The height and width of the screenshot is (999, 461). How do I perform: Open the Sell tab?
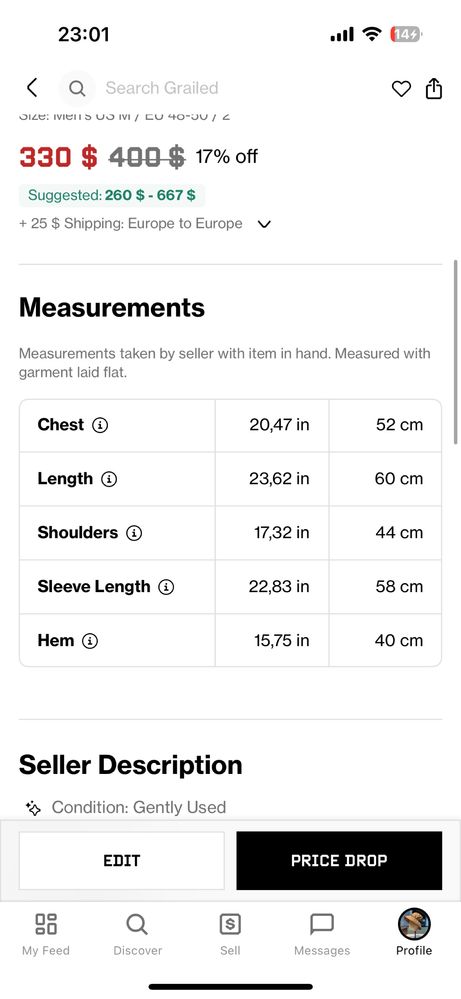click(x=230, y=933)
